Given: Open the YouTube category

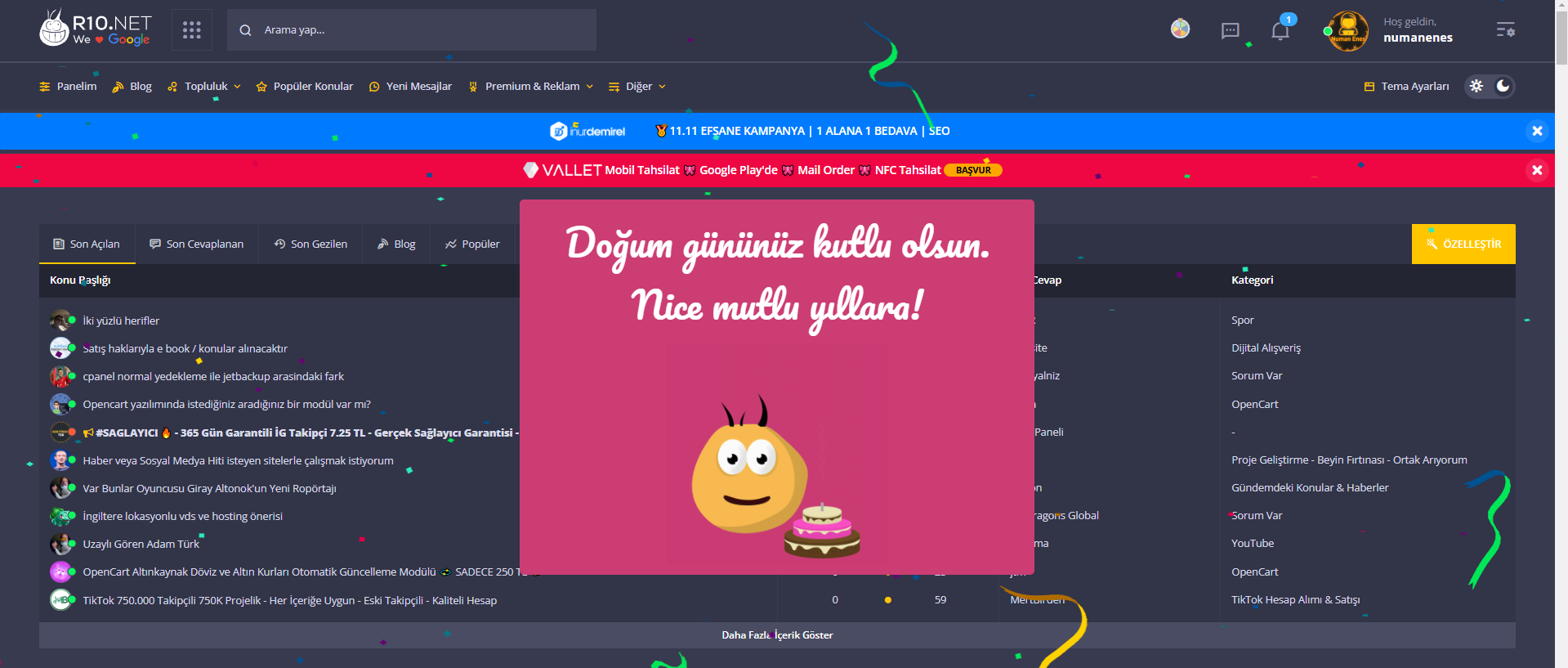Looking at the screenshot, I should pos(1253,543).
